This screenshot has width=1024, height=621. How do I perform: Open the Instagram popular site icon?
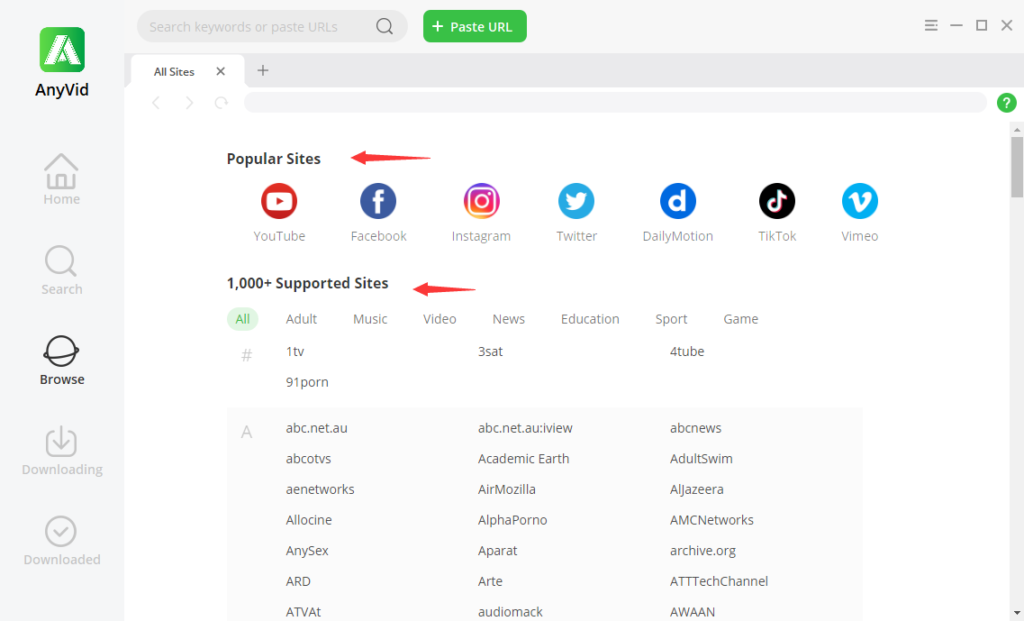(x=481, y=201)
